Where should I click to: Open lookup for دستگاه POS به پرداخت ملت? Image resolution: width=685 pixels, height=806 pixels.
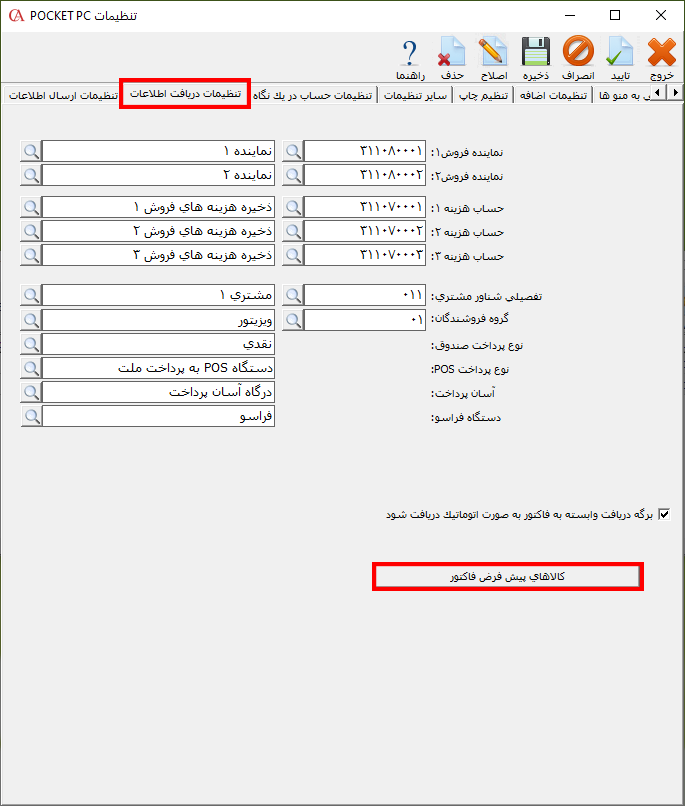point(31,368)
